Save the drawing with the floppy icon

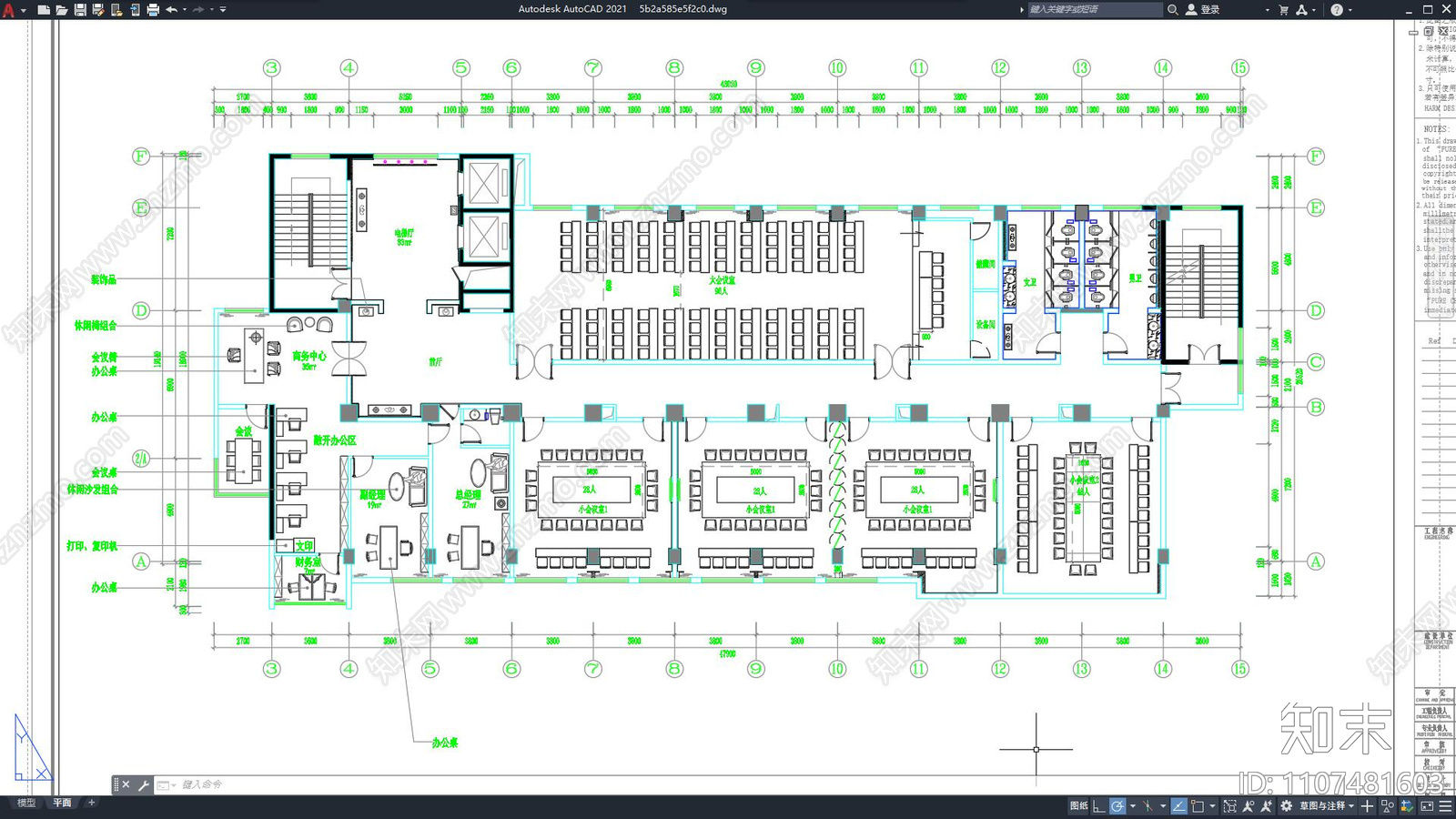(79, 10)
